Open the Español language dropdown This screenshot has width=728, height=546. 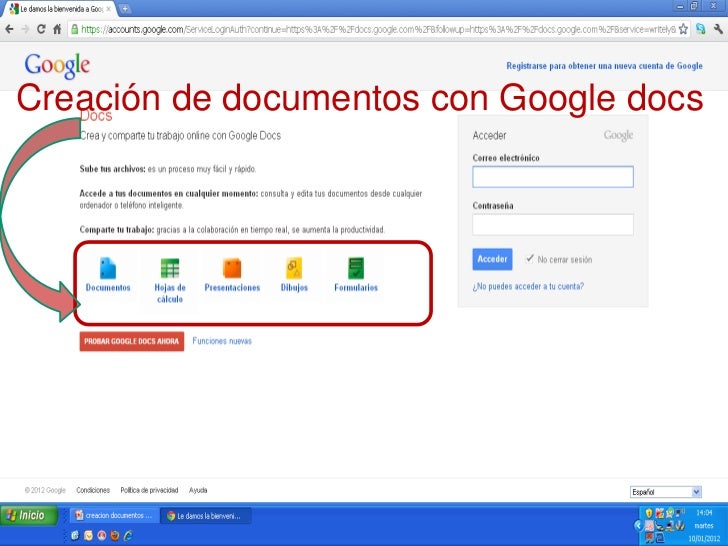click(x=666, y=492)
